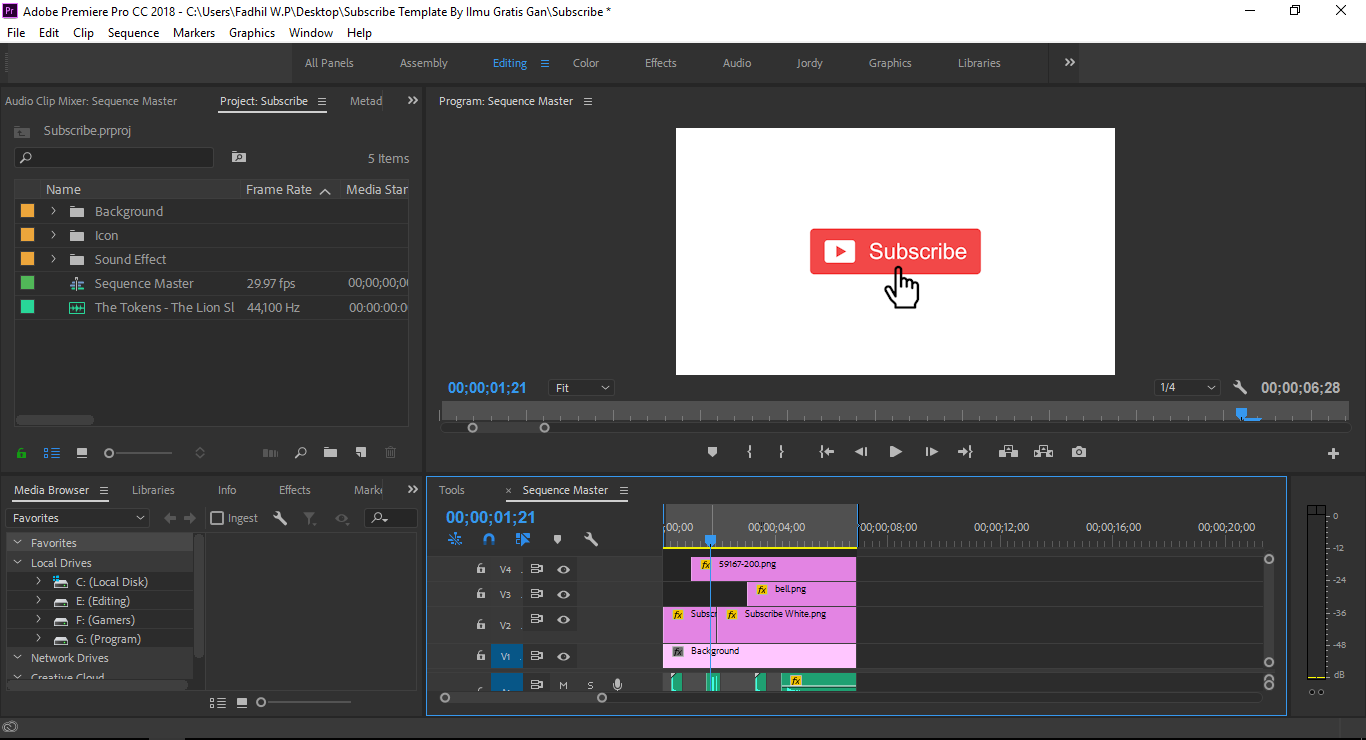Mark Out point in Program monitor
Image resolution: width=1366 pixels, height=740 pixels.
coord(781,452)
